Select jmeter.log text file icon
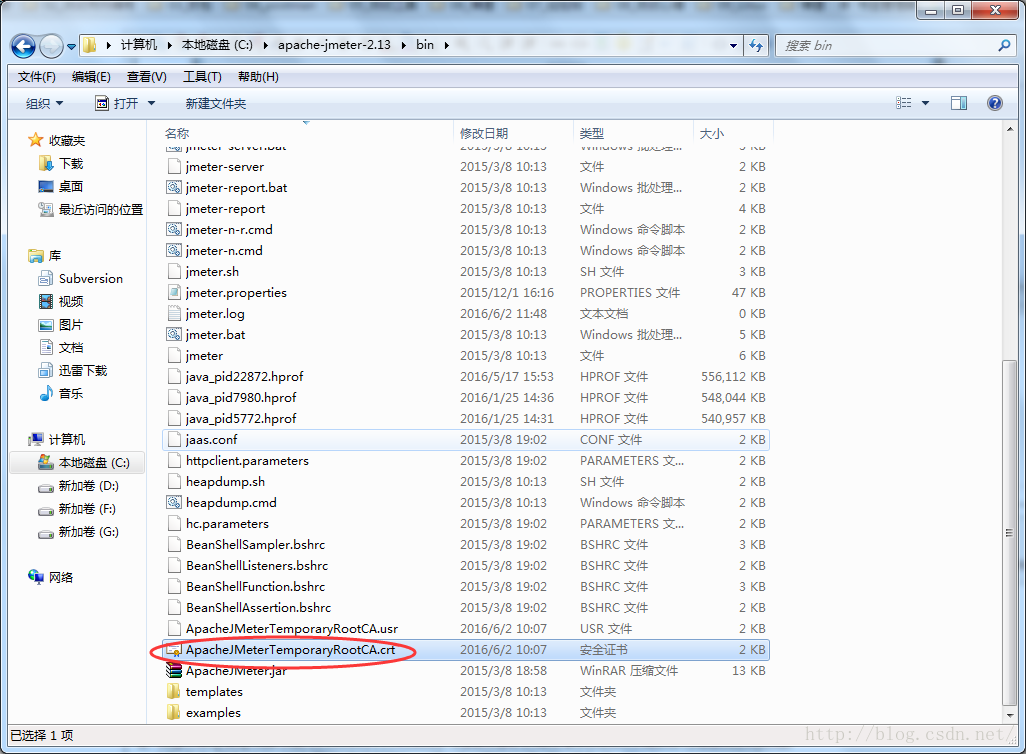The image size is (1026, 754). click(173, 314)
